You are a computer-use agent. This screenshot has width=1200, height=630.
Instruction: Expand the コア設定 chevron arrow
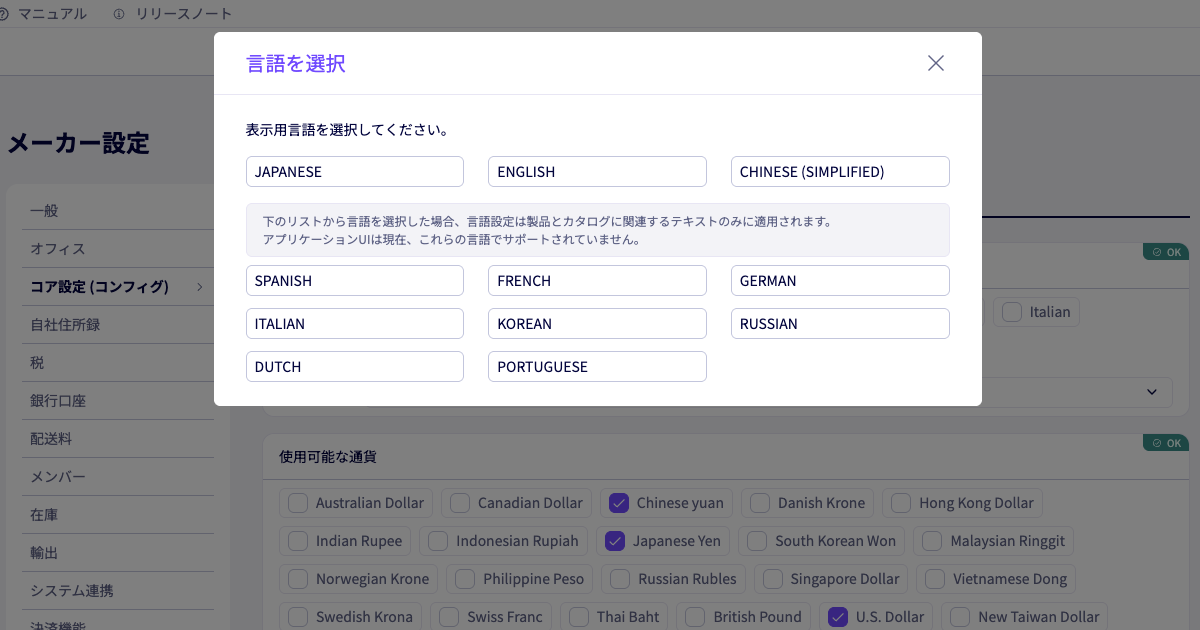point(200,287)
